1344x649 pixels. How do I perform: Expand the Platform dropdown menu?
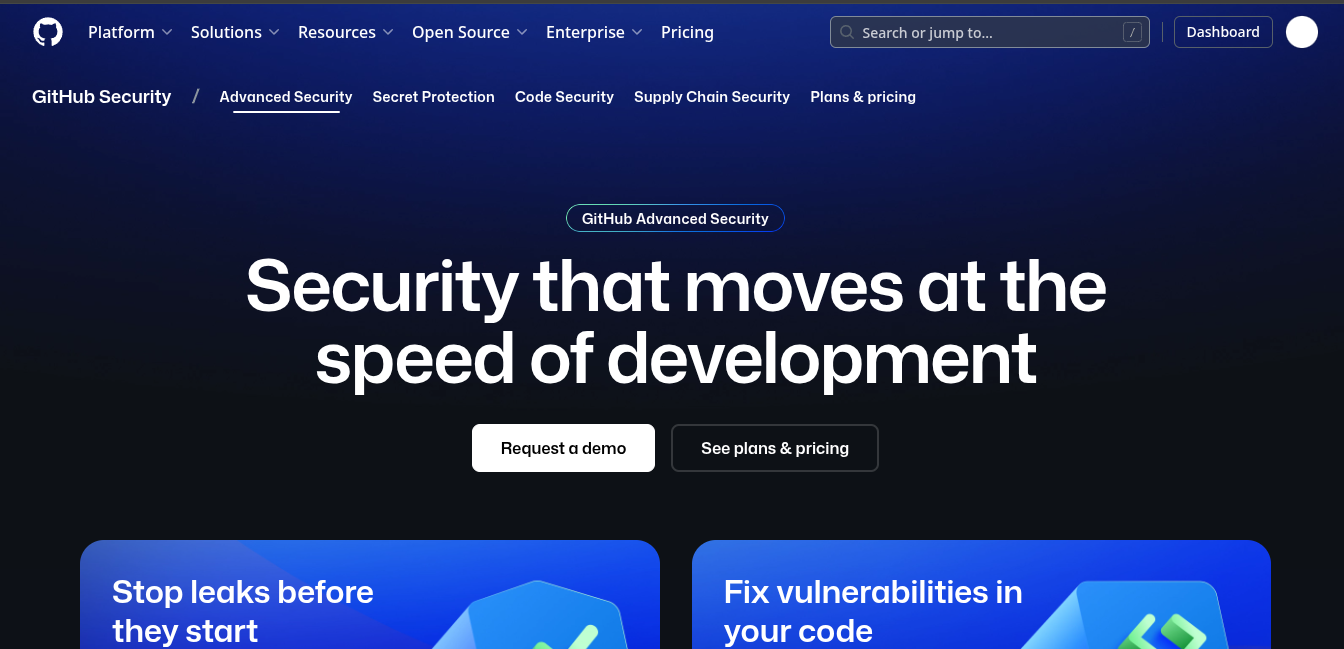coord(130,32)
